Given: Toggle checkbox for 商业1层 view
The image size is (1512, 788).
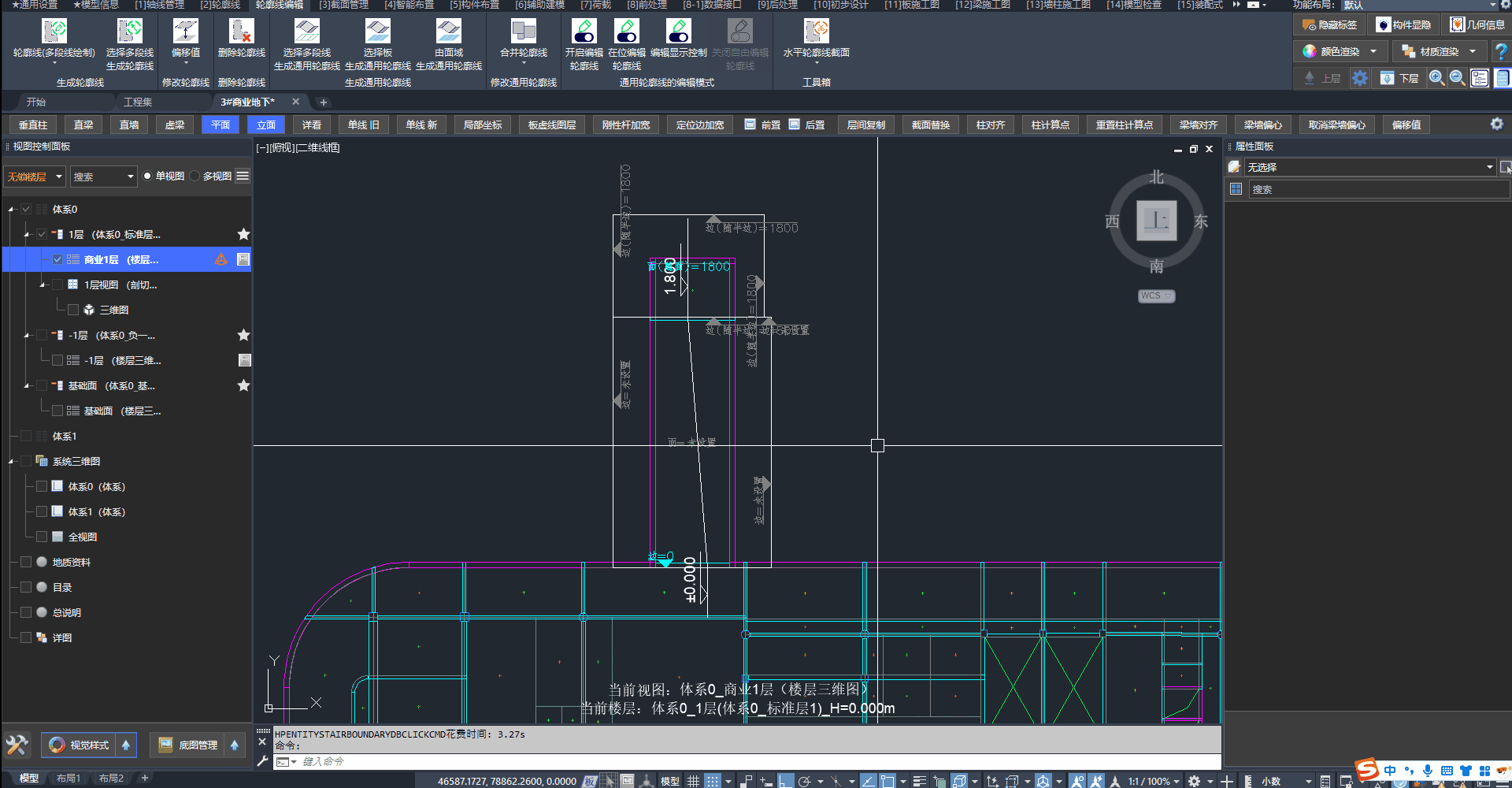Looking at the screenshot, I should pyautogui.click(x=57, y=259).
